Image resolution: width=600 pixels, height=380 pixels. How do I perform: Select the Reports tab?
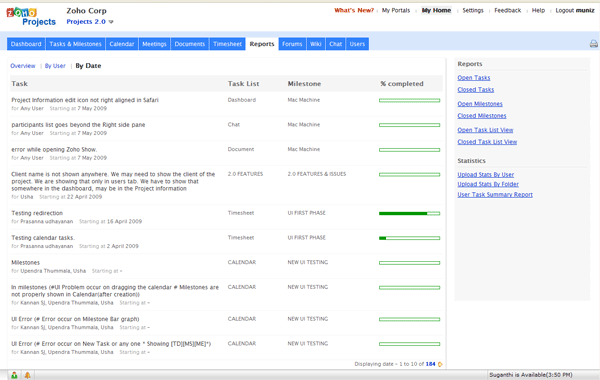(x=262, y=44)
